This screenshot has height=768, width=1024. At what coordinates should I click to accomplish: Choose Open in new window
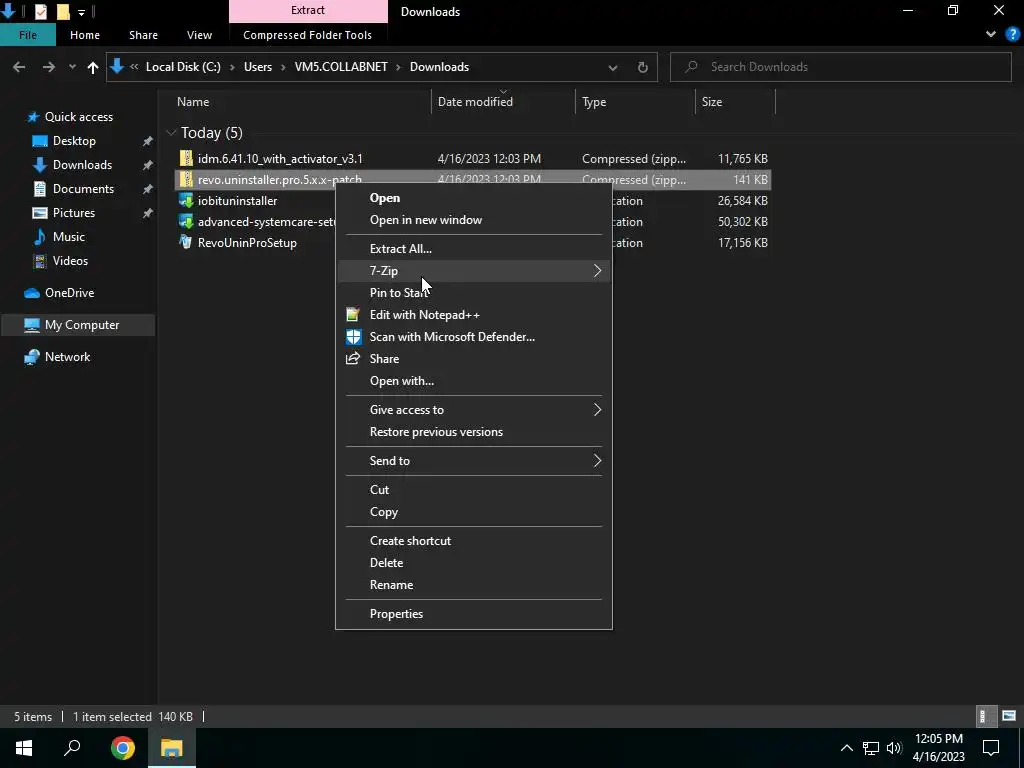tap(474, 220)
